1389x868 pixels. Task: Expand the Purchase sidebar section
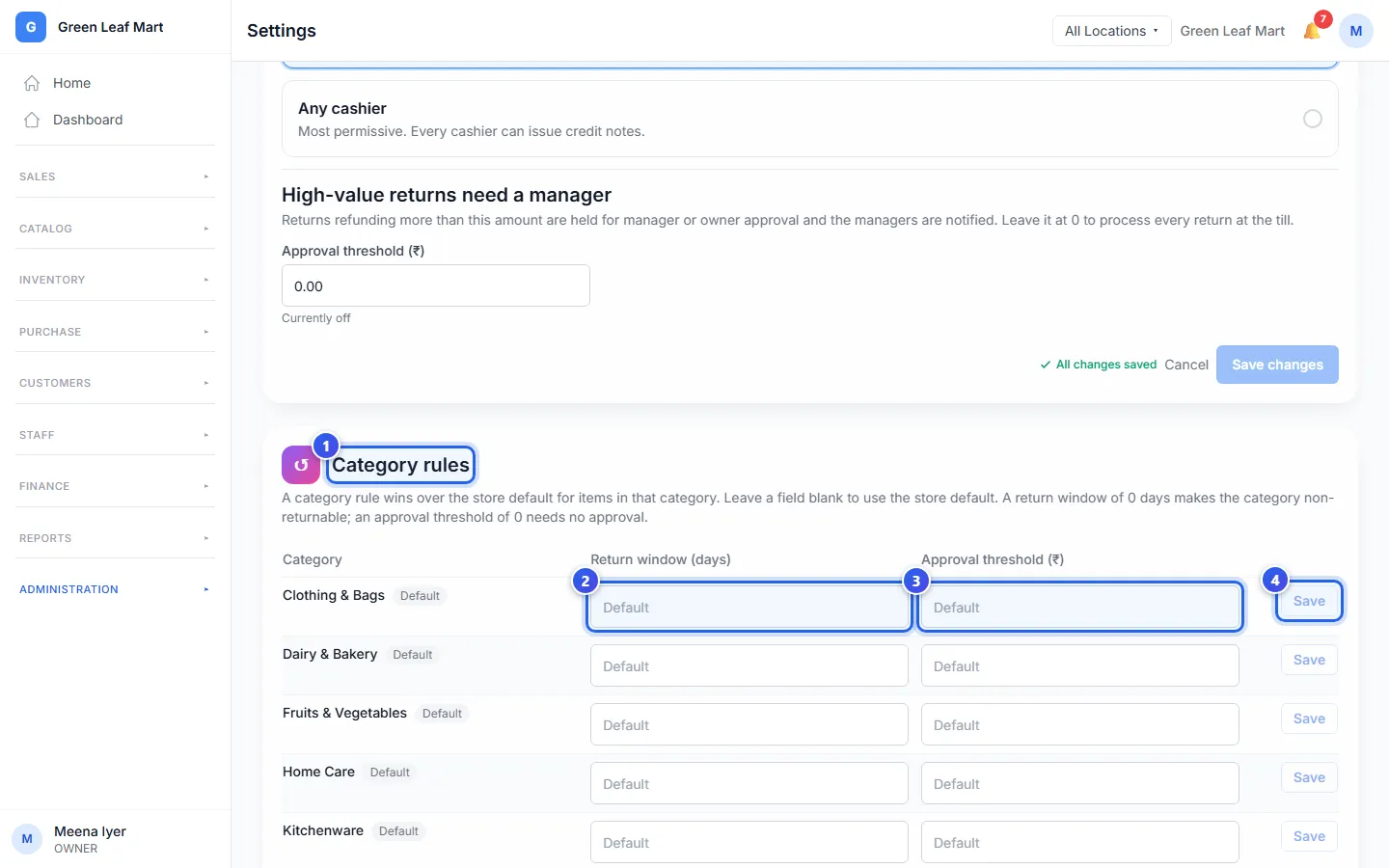click(x=115, y=332)
